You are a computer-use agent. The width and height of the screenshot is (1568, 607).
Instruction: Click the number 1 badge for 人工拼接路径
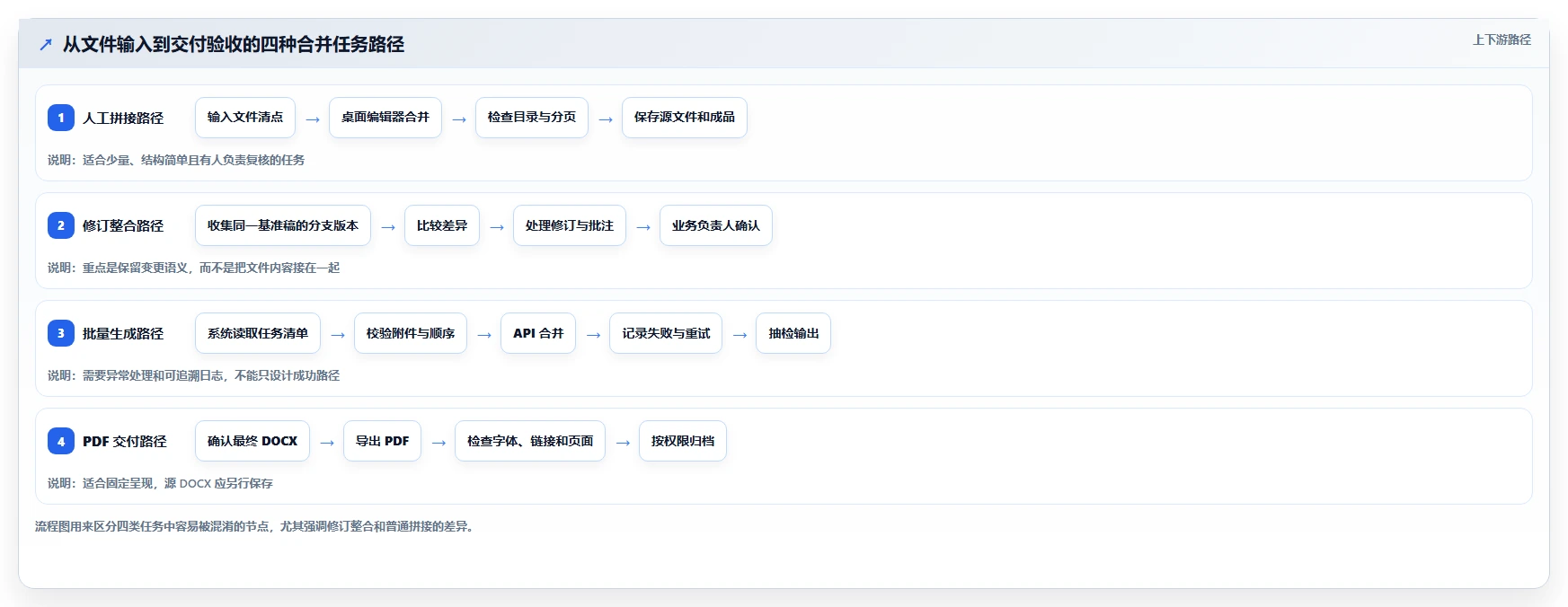click(61, 118)
